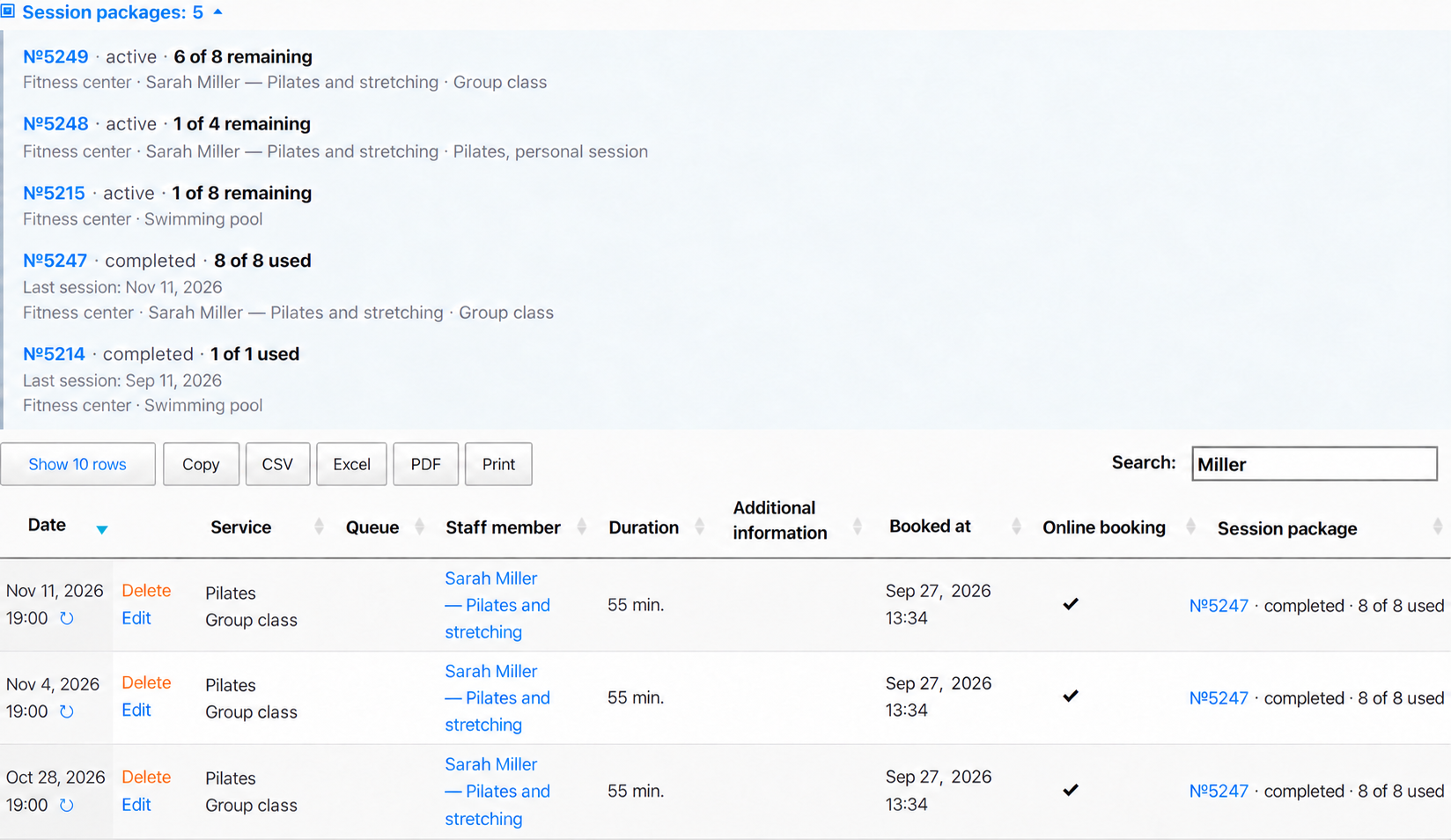Delete the Oct 28, 2026 booking
Screen dimensions: 1451x840
tap(146, 777)
